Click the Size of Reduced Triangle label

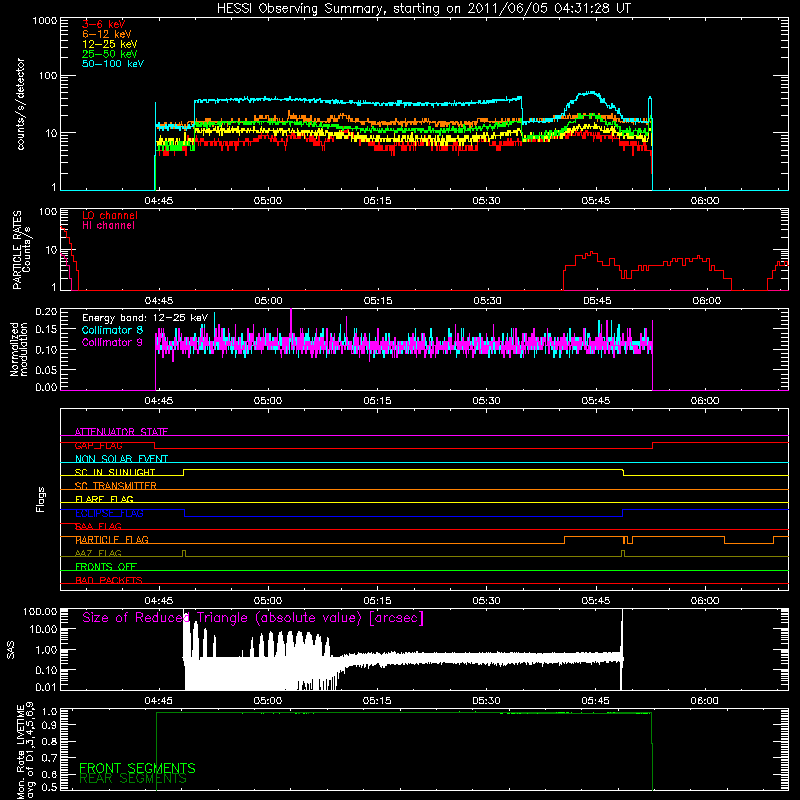pos(253,618)
